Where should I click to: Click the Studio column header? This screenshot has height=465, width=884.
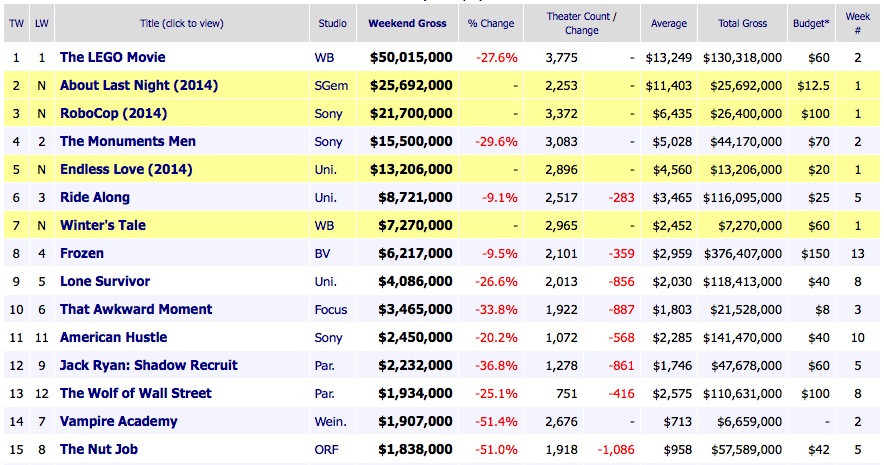click(332, 23)
